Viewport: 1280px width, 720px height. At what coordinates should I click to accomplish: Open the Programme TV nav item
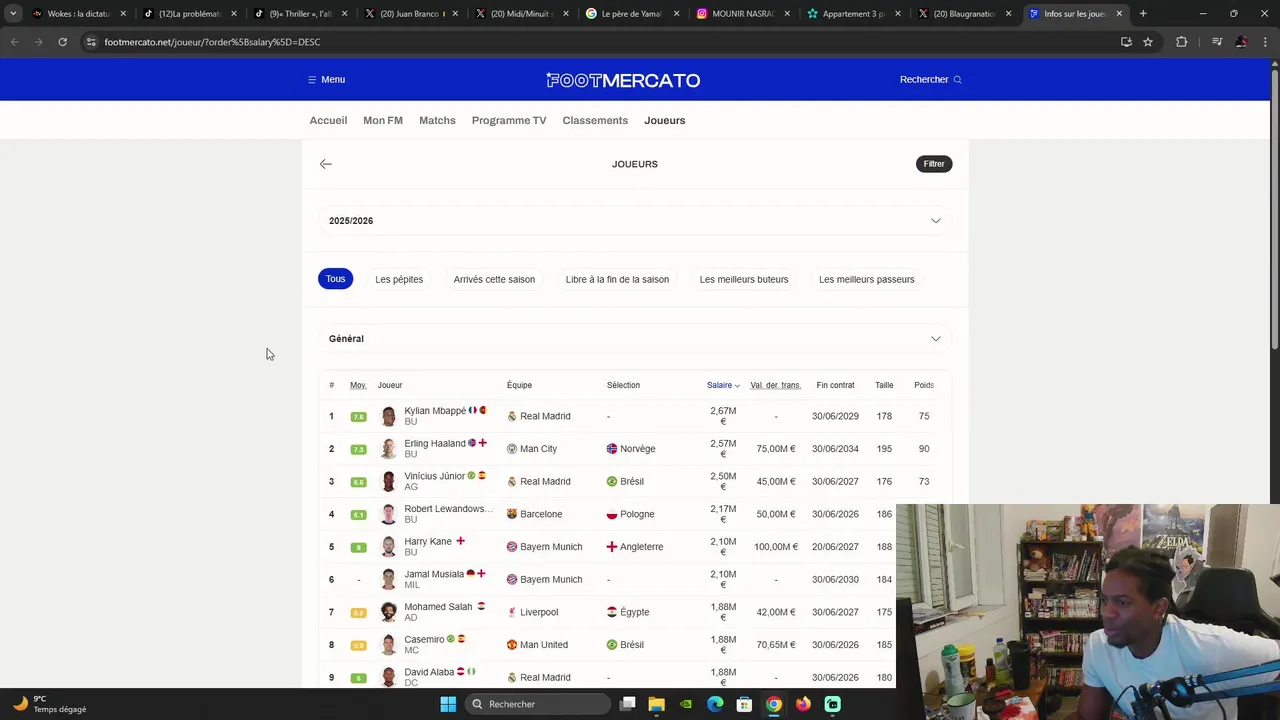click(509, 121)
